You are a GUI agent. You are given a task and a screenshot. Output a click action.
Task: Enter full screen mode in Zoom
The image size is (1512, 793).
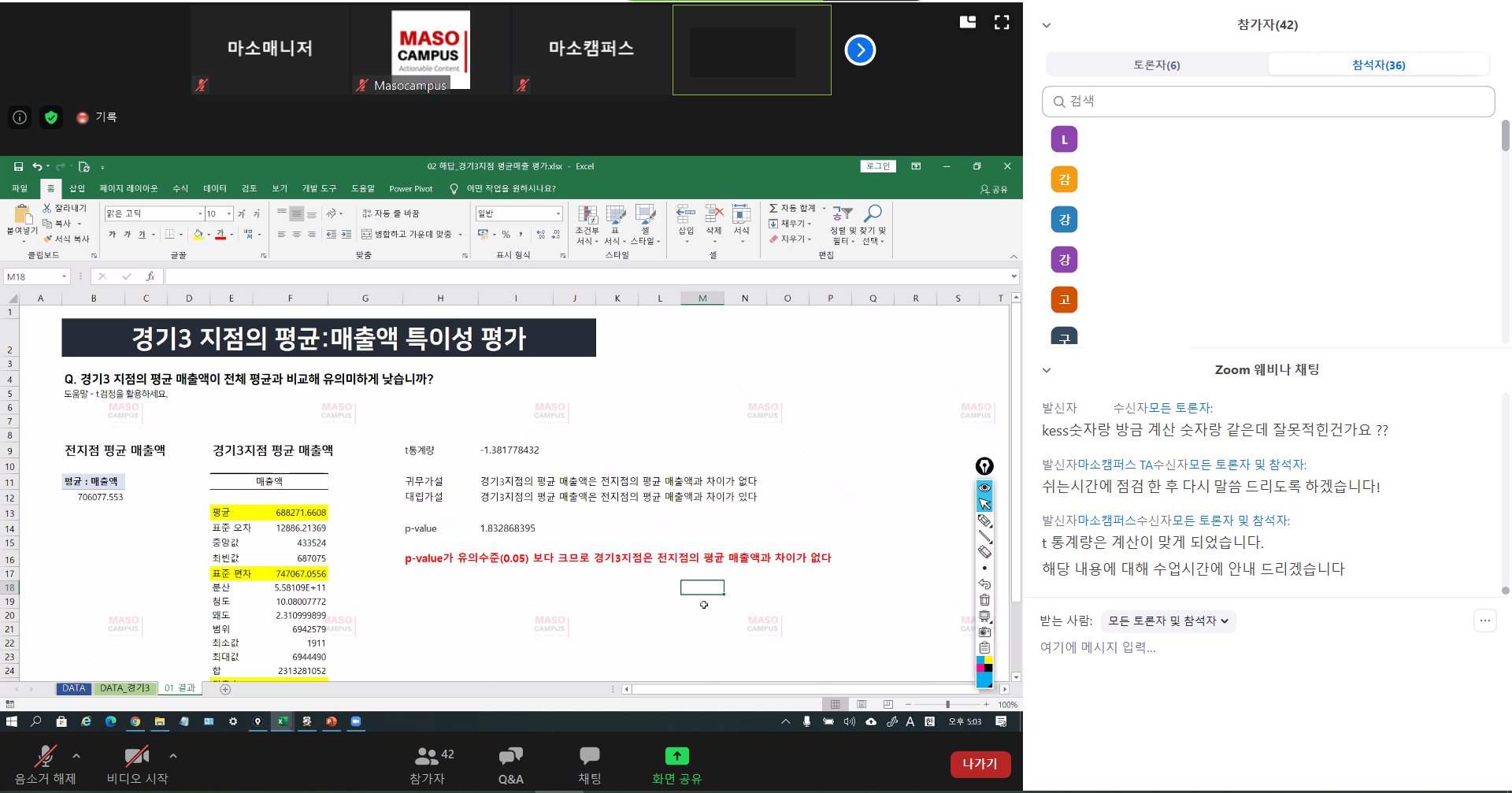[x=1002, y=22]
